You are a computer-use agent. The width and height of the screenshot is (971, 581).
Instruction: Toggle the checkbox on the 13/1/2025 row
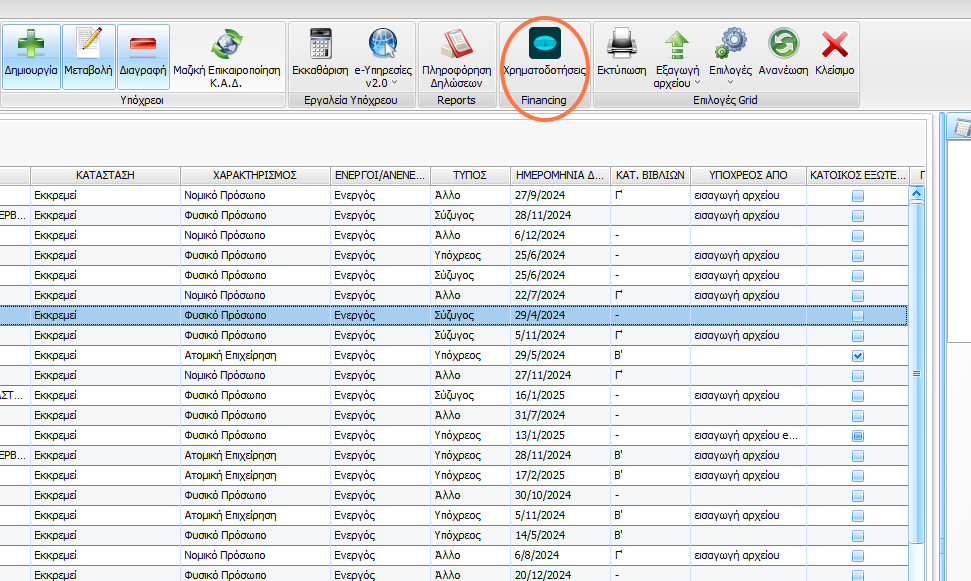[x=858, y=436]
